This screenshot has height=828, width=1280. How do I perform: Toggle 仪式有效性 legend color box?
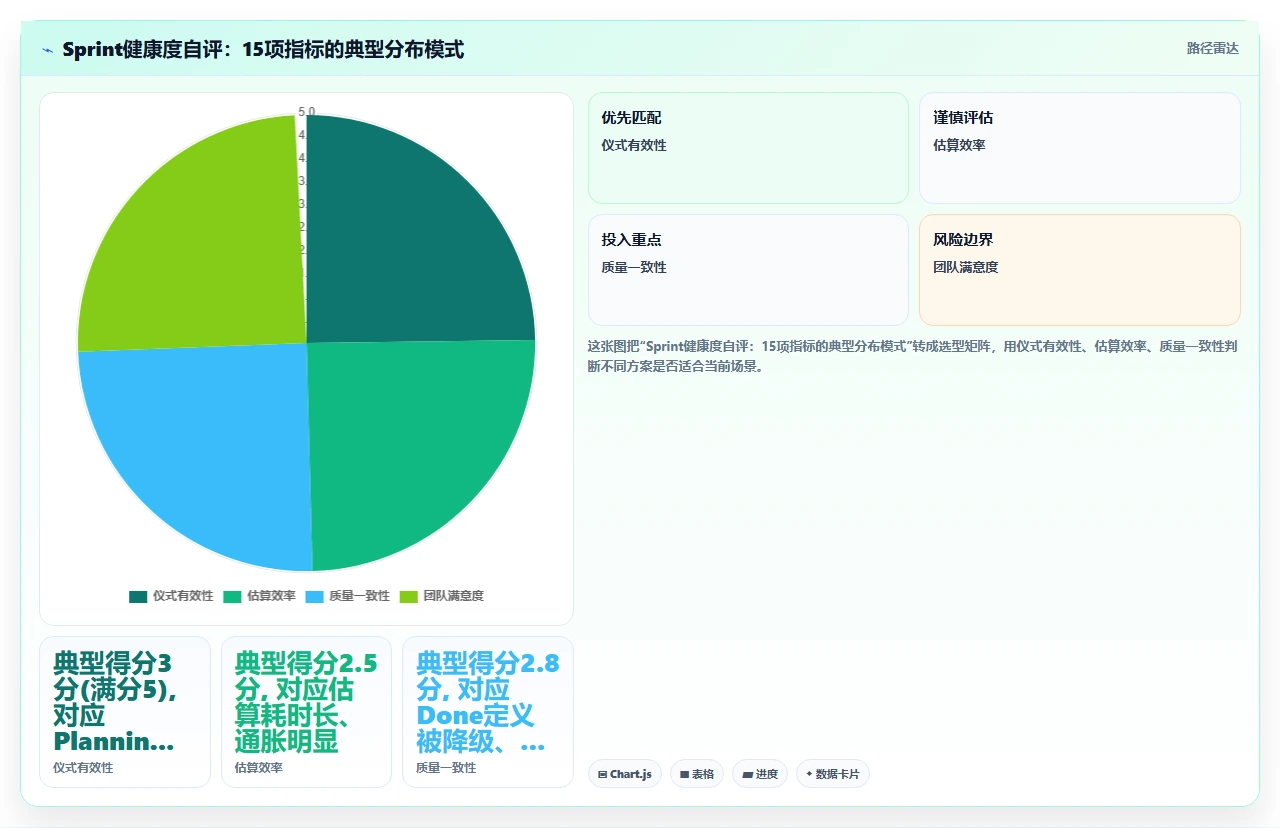coord(138,596)
